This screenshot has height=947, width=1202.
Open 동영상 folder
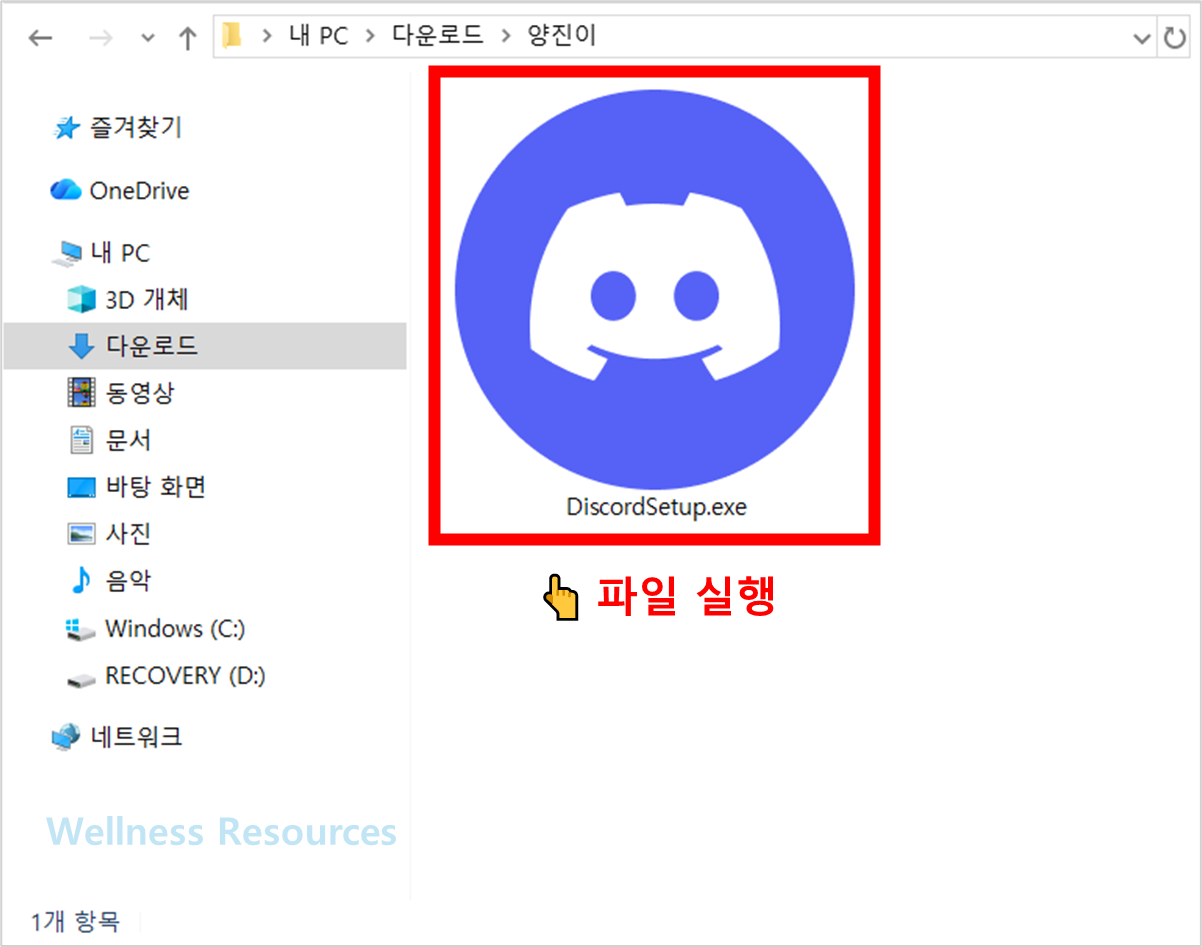(x=140, y=392)
